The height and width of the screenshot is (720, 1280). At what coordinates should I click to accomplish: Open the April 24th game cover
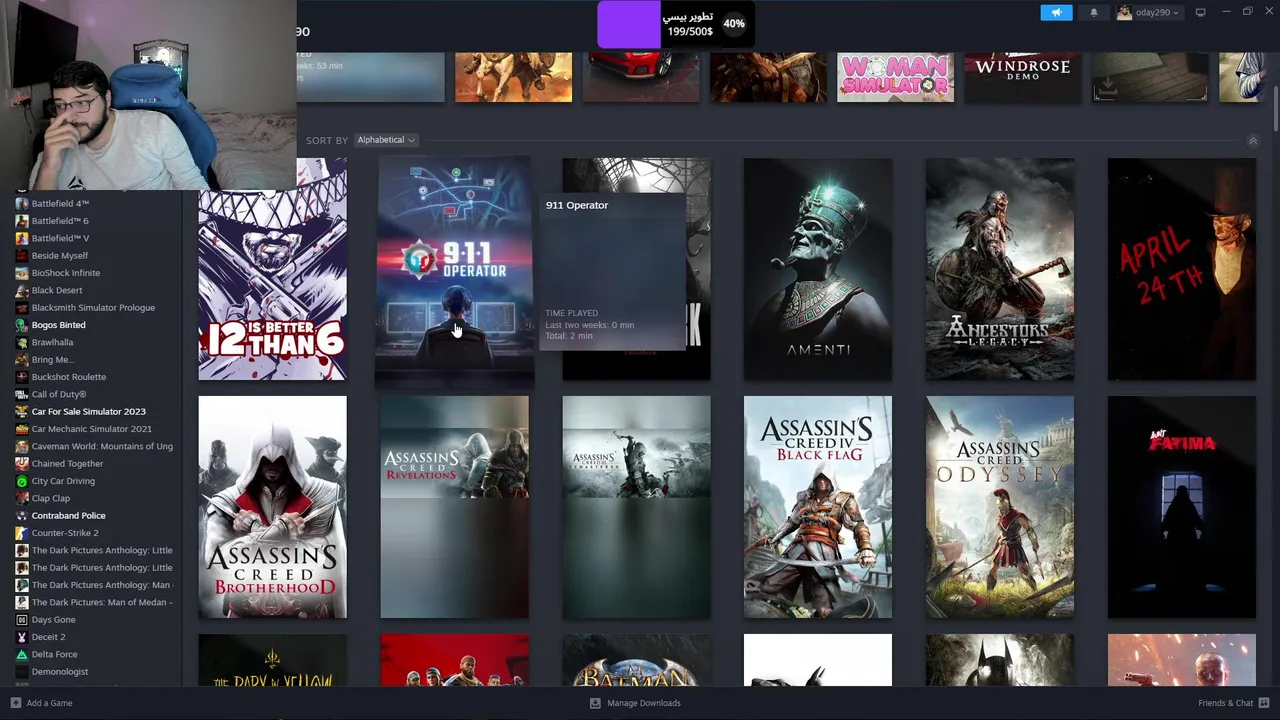pos(1182,269)
